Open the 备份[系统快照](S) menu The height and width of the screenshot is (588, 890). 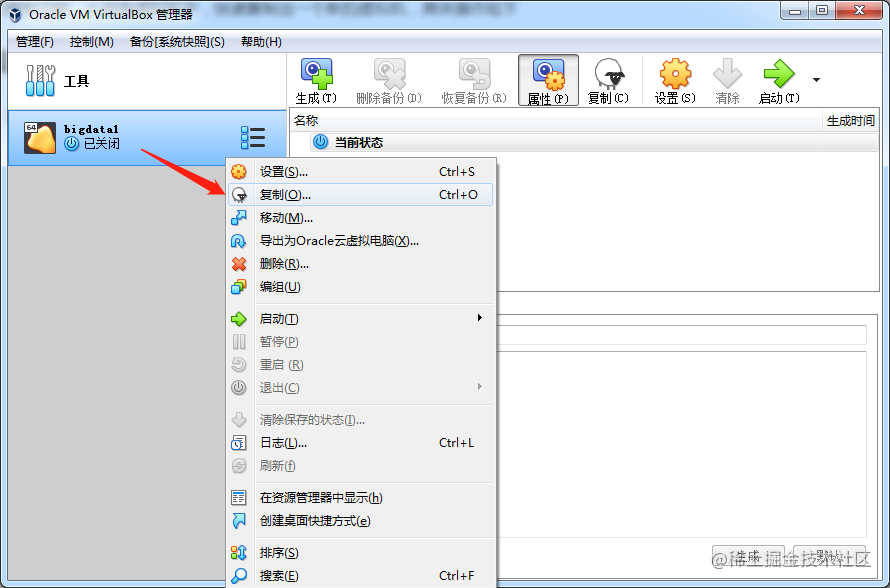coord(177,42)
